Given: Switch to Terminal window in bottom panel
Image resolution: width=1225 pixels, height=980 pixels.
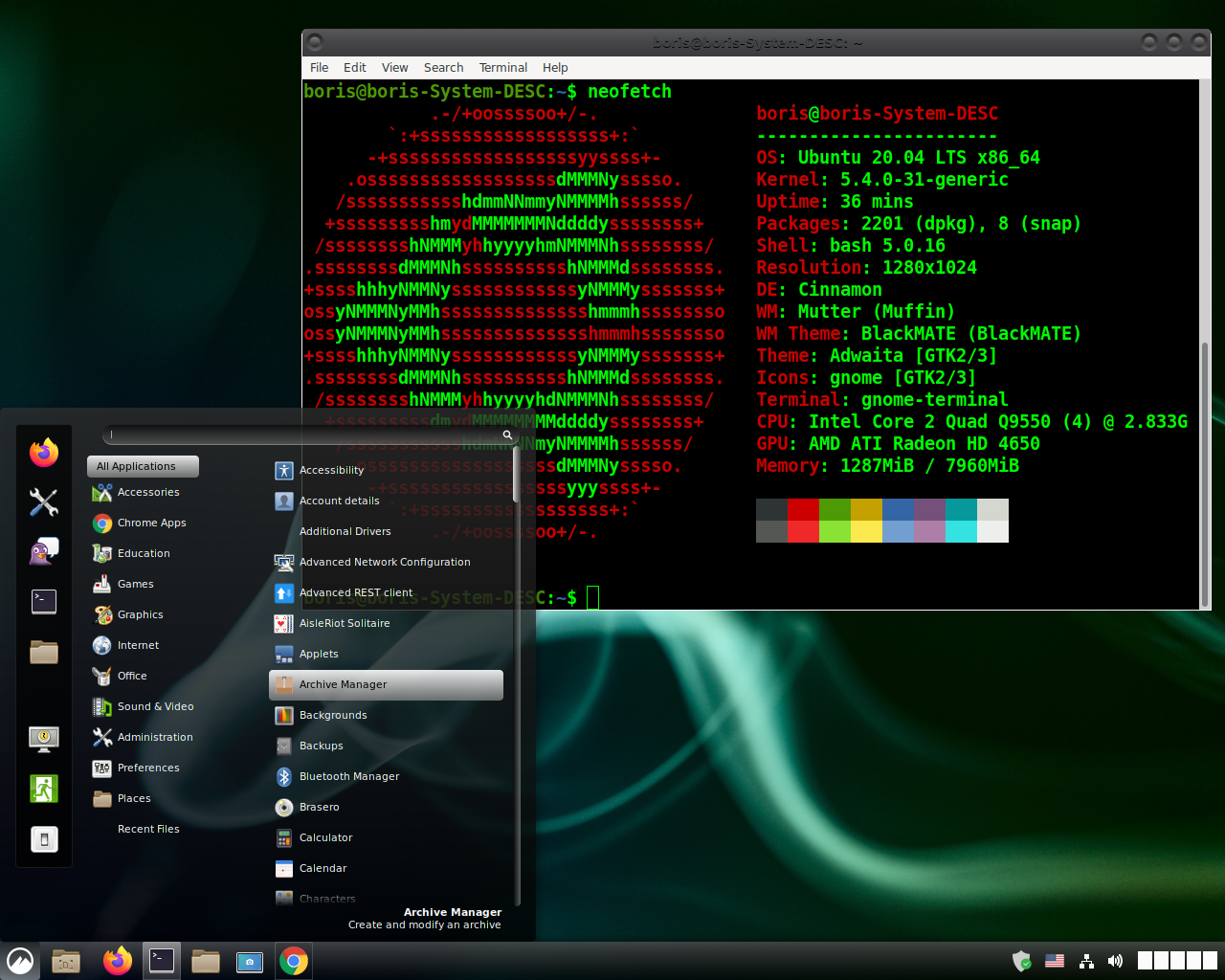Looking at the screenshot, I should click(162, 961).
